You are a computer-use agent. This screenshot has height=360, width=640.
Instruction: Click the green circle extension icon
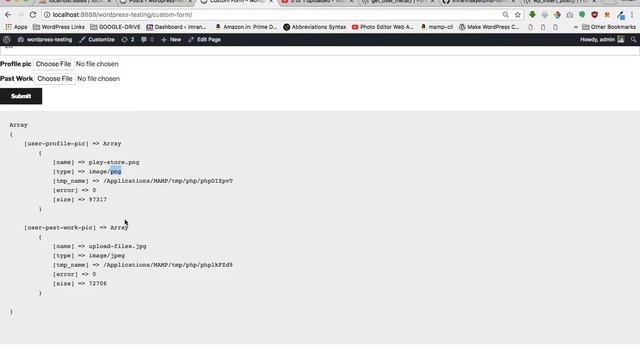582,15
